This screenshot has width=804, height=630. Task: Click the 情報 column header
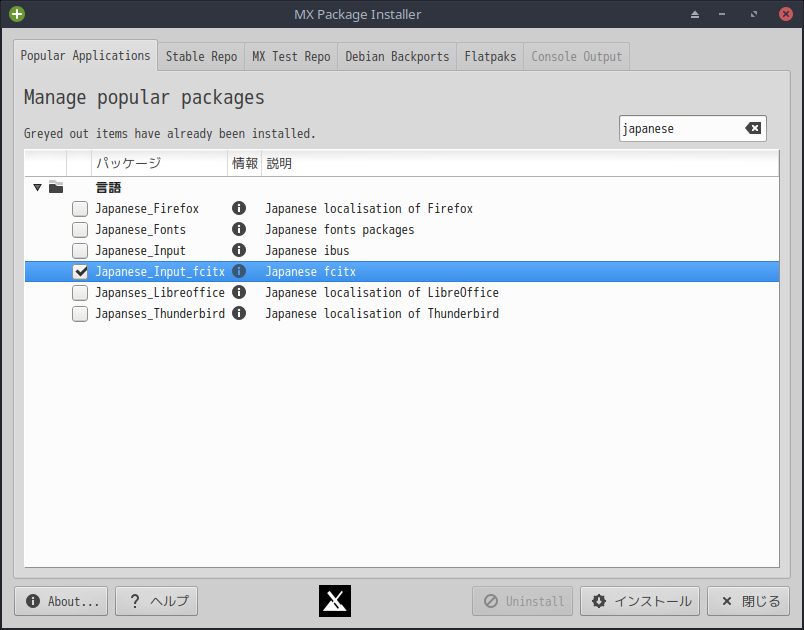click(245, 164)
